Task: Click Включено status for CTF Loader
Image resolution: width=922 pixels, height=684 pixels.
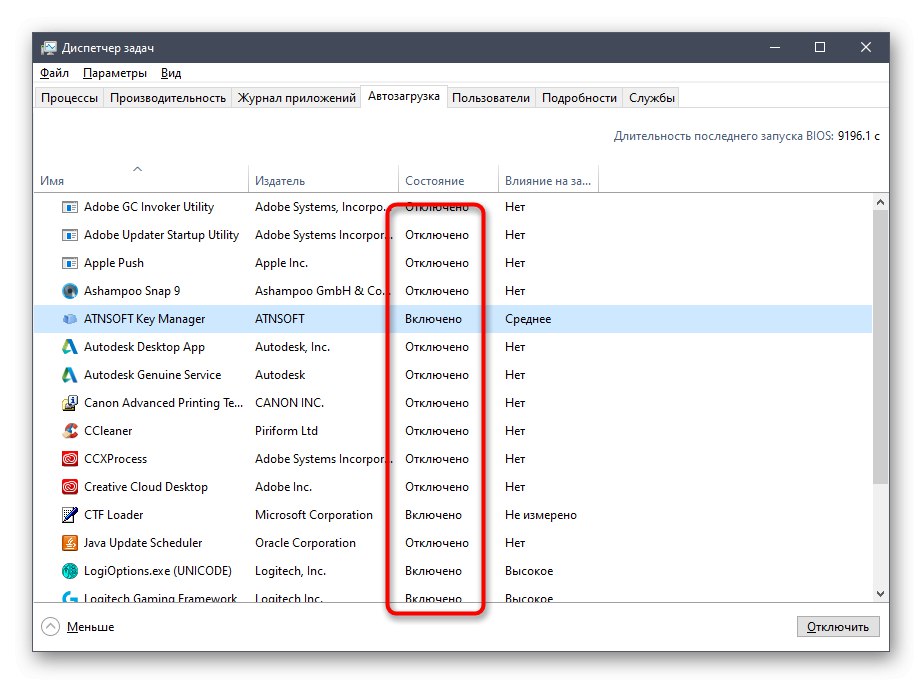Action: (433, 515)
